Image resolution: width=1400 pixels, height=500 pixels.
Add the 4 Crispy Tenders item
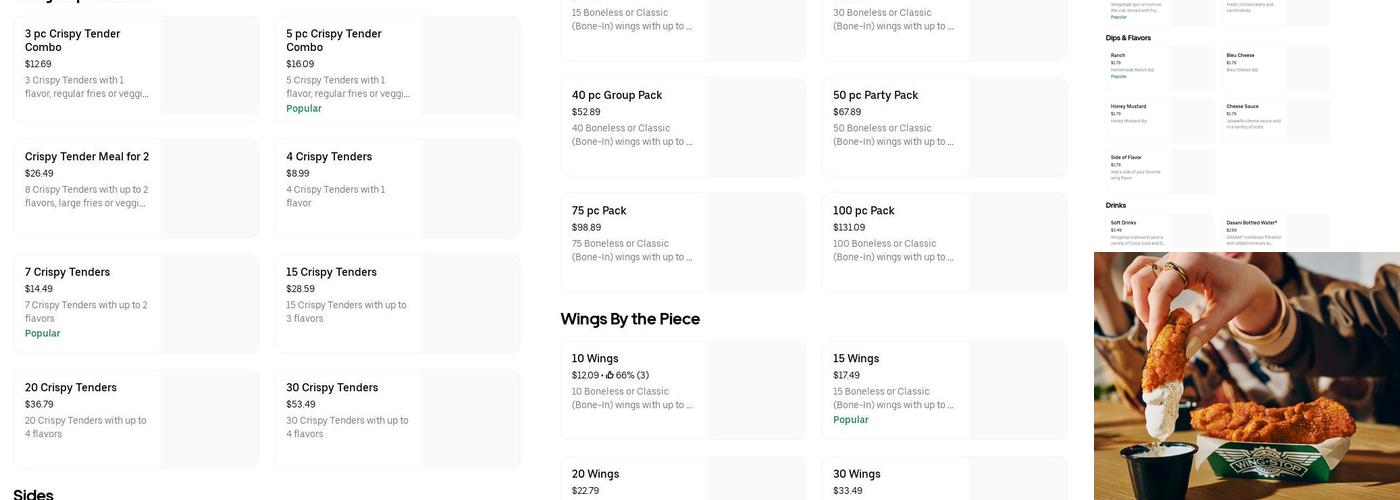[x=397, y=188]
